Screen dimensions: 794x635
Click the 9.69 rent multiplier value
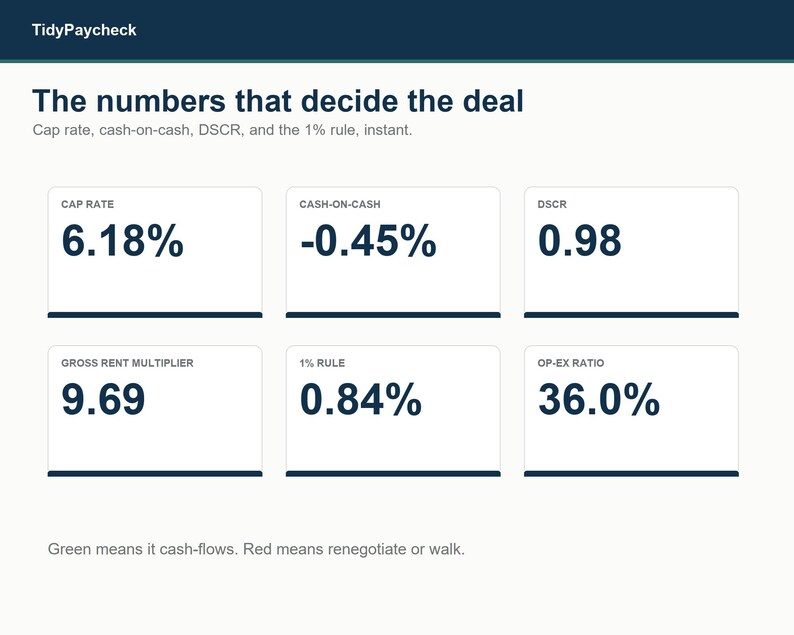click(103, 400)
